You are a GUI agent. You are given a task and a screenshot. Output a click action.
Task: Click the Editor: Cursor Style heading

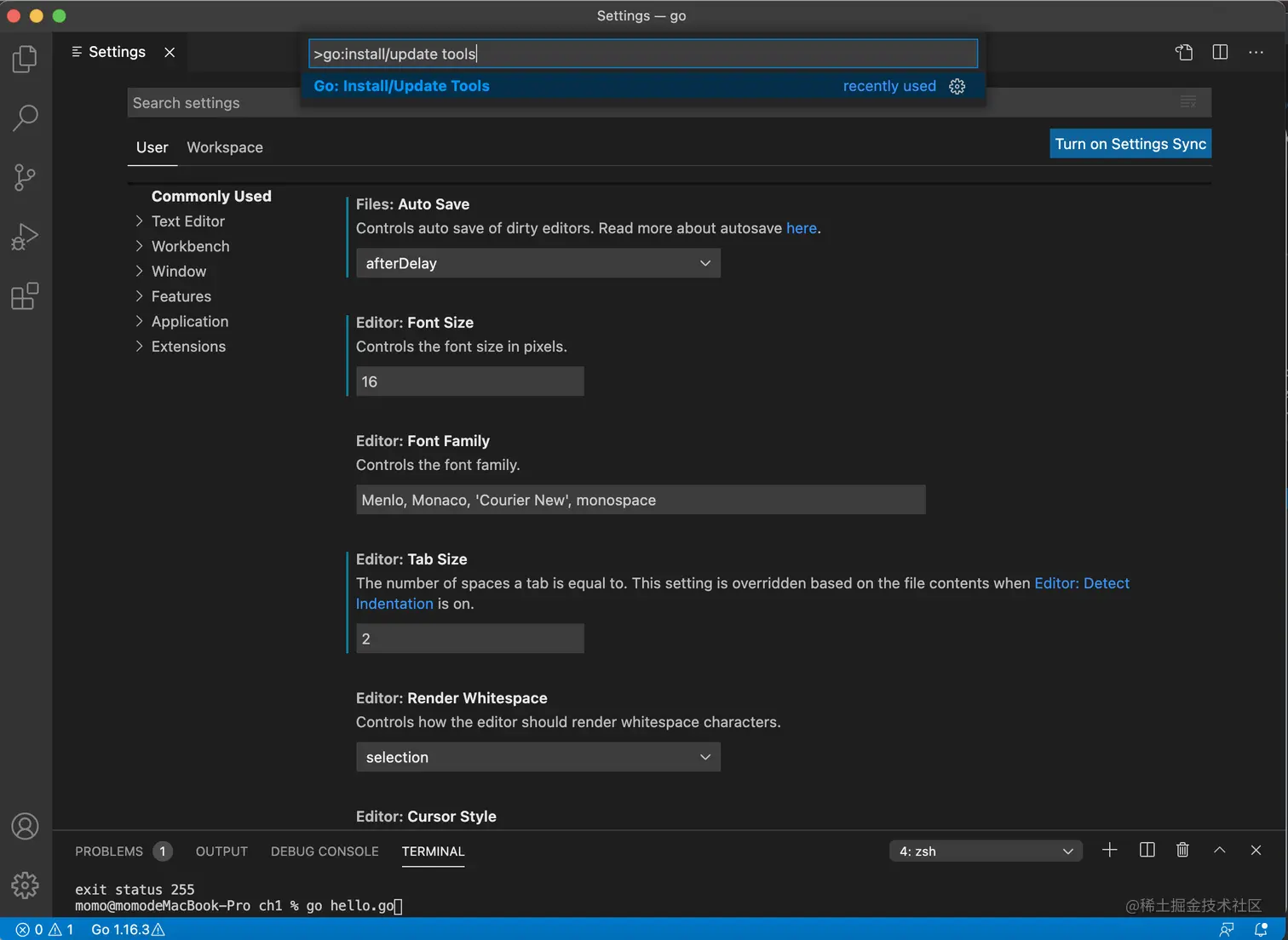tap(426, 817)
